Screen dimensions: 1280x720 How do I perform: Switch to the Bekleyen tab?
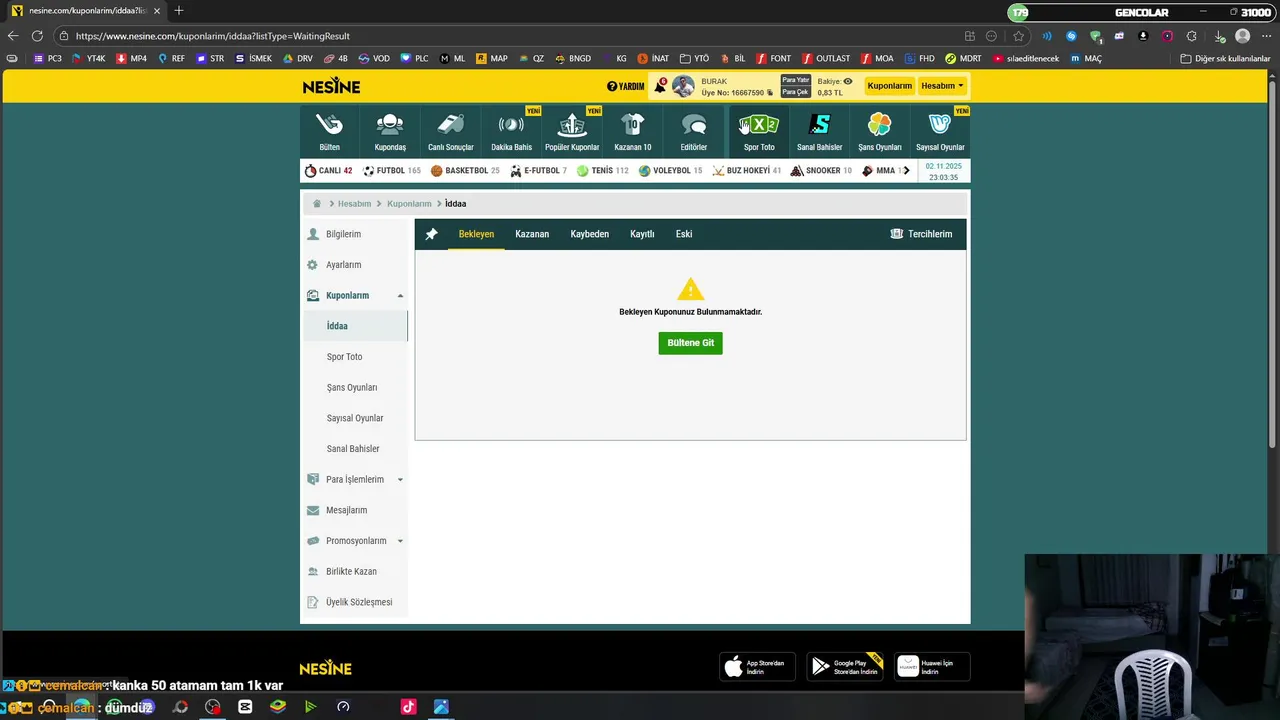pyautogui.click(x=476, y=234)
